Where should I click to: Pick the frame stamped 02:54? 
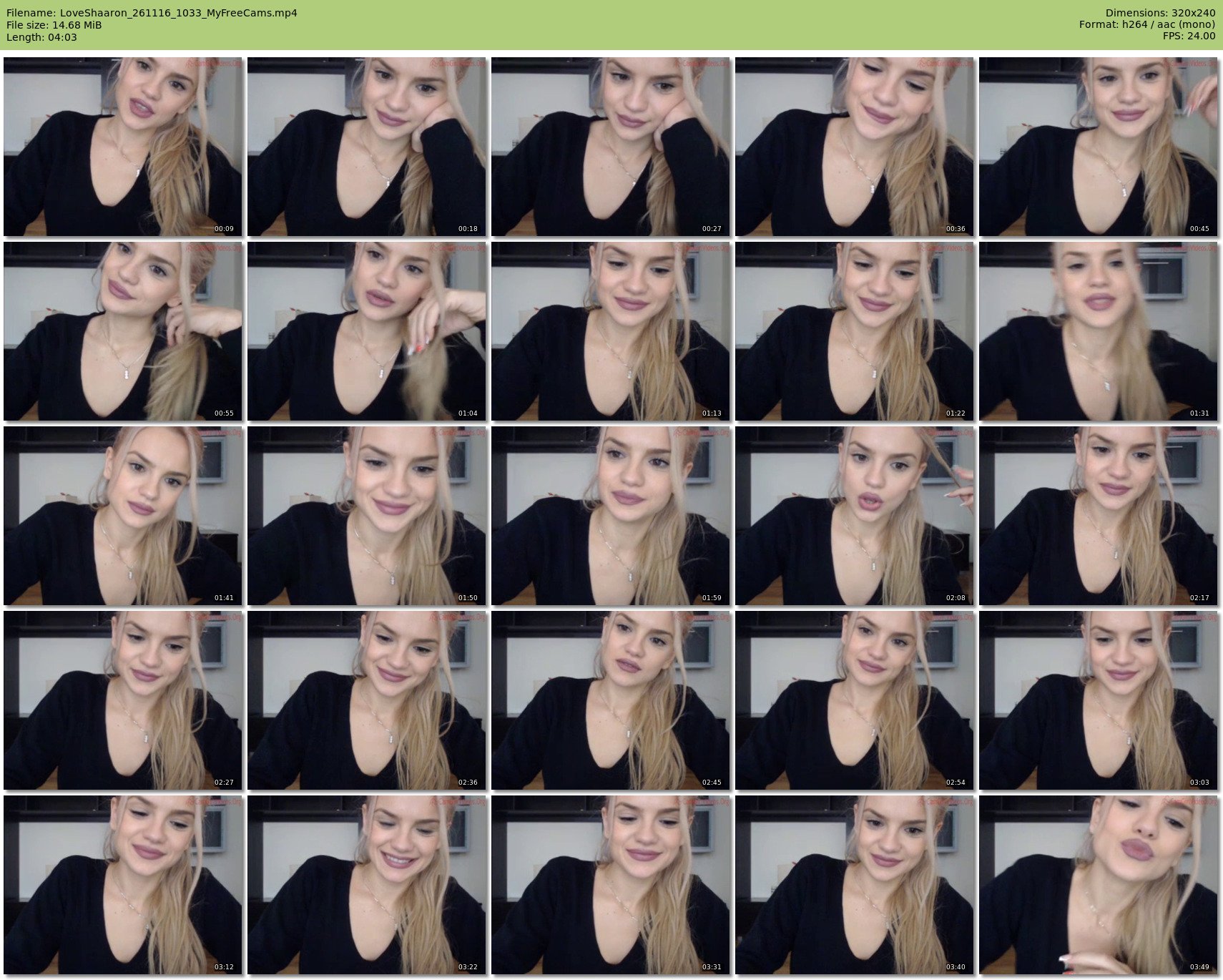[x=855, y=700]
